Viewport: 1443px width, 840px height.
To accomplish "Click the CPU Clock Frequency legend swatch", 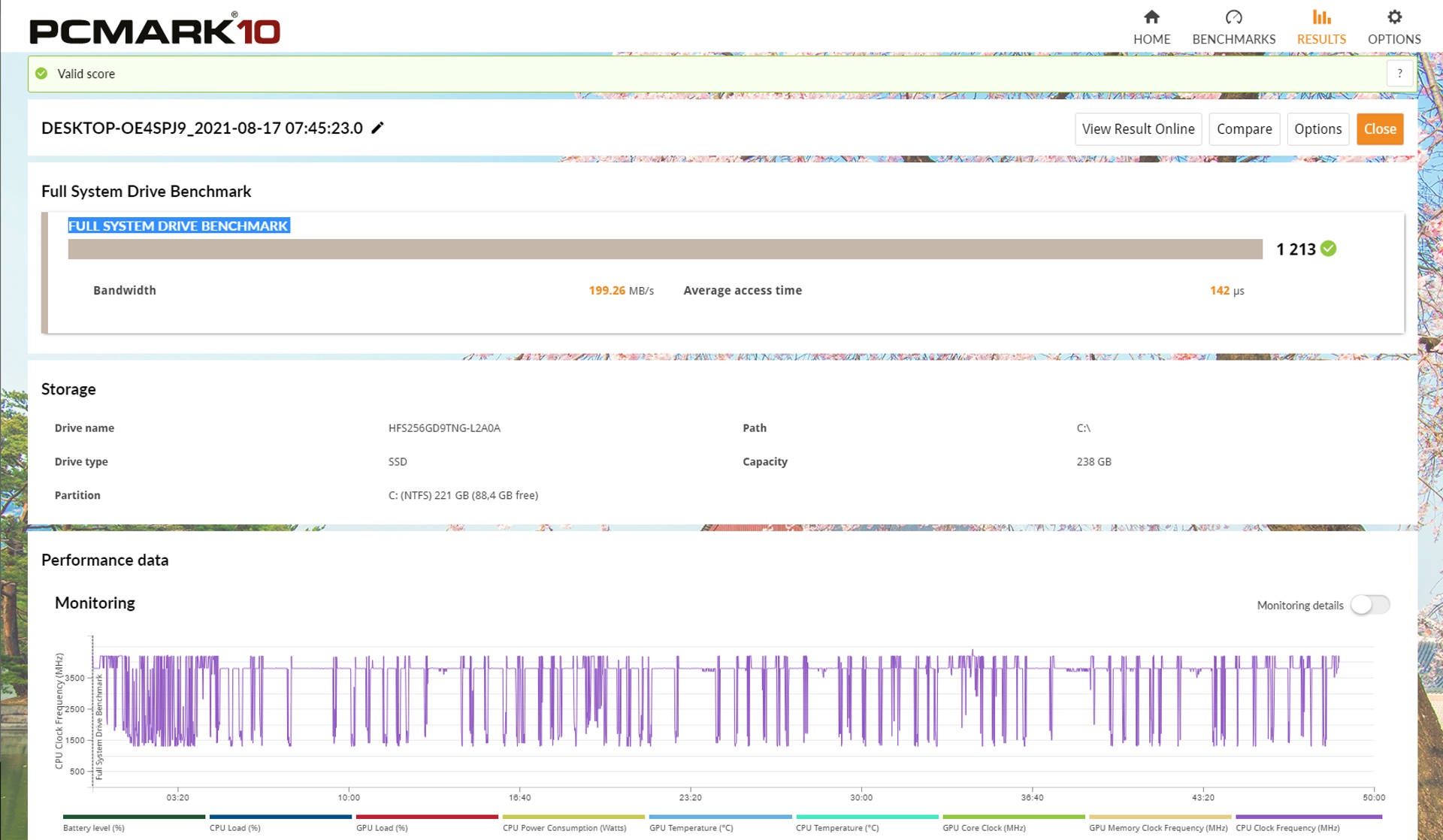I will [x=1308, y=817].
